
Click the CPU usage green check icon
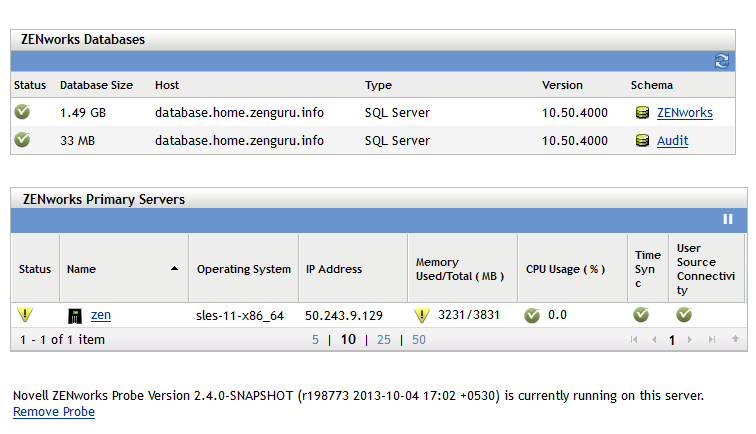click(x=532, y=316)
